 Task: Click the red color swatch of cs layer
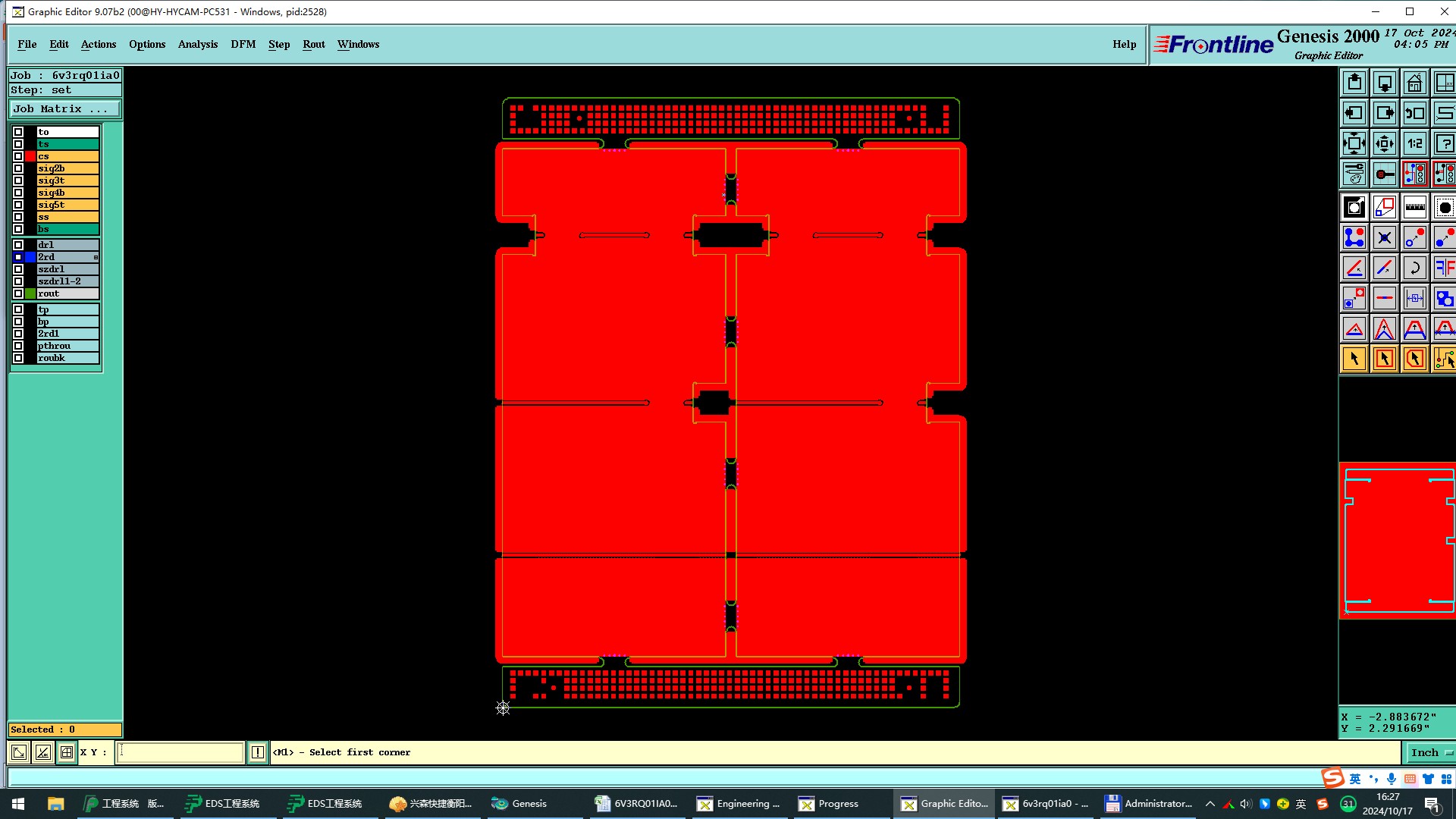click(x=30, y=156)
